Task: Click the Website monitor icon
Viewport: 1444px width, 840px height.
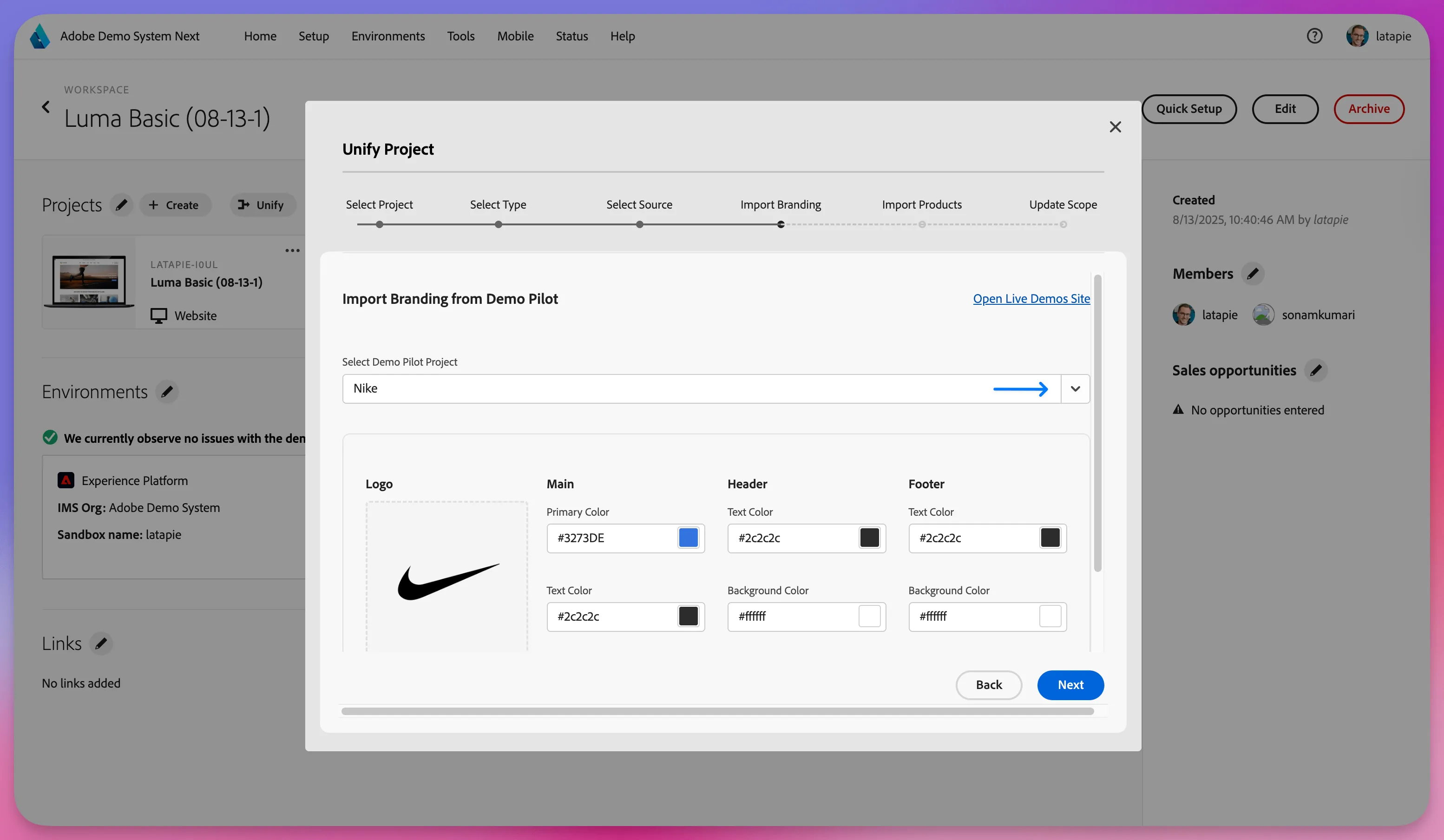Action: [159, 316]
